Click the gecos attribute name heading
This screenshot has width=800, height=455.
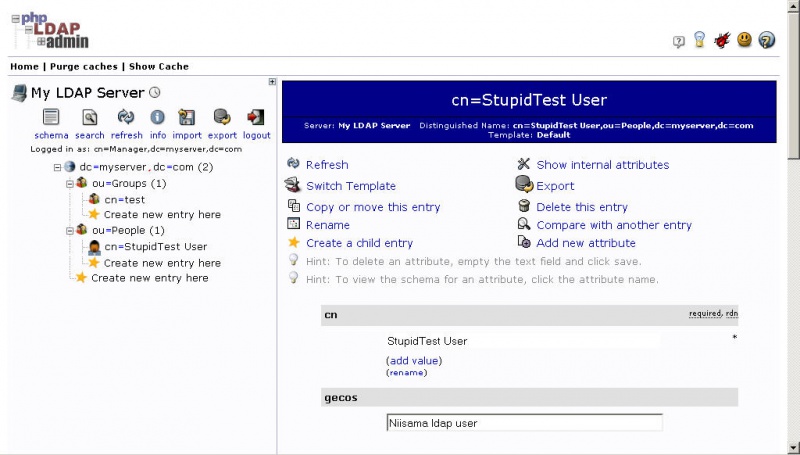click(341, 397)
